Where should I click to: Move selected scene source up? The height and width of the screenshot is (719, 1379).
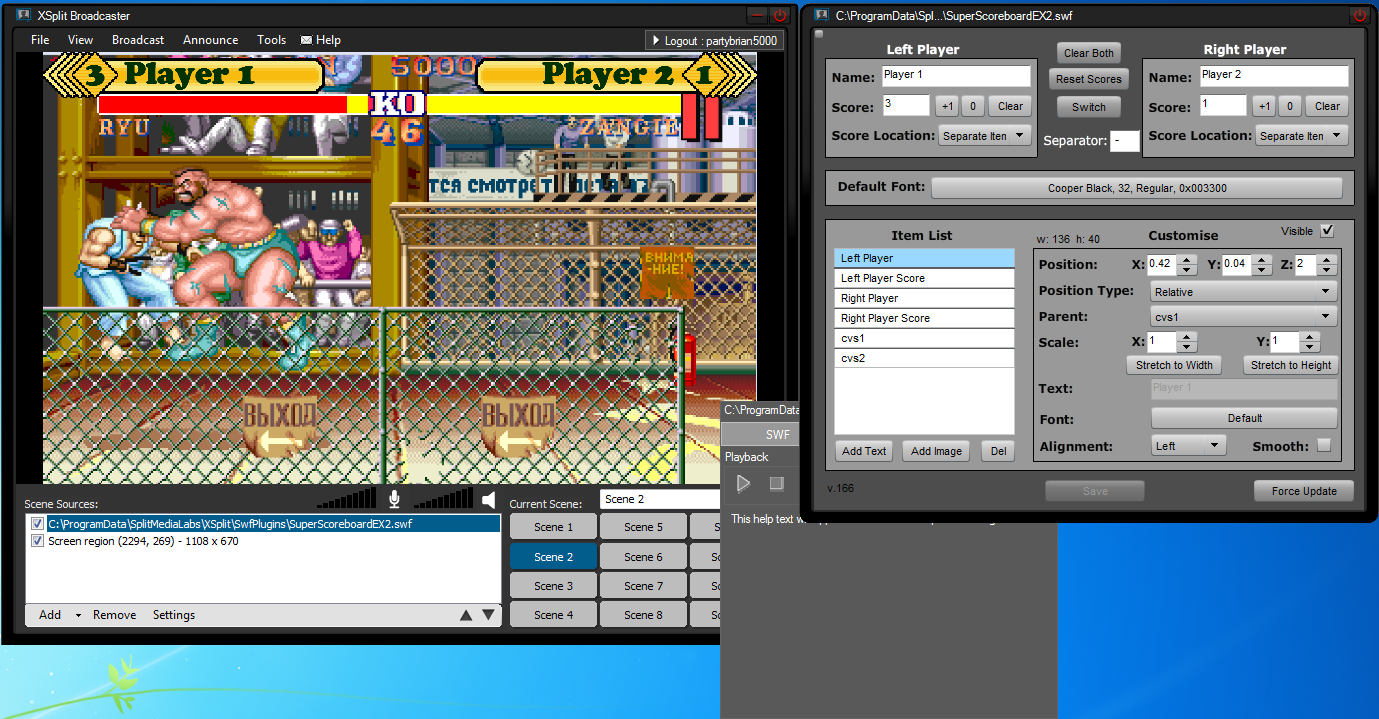point(466,615)
